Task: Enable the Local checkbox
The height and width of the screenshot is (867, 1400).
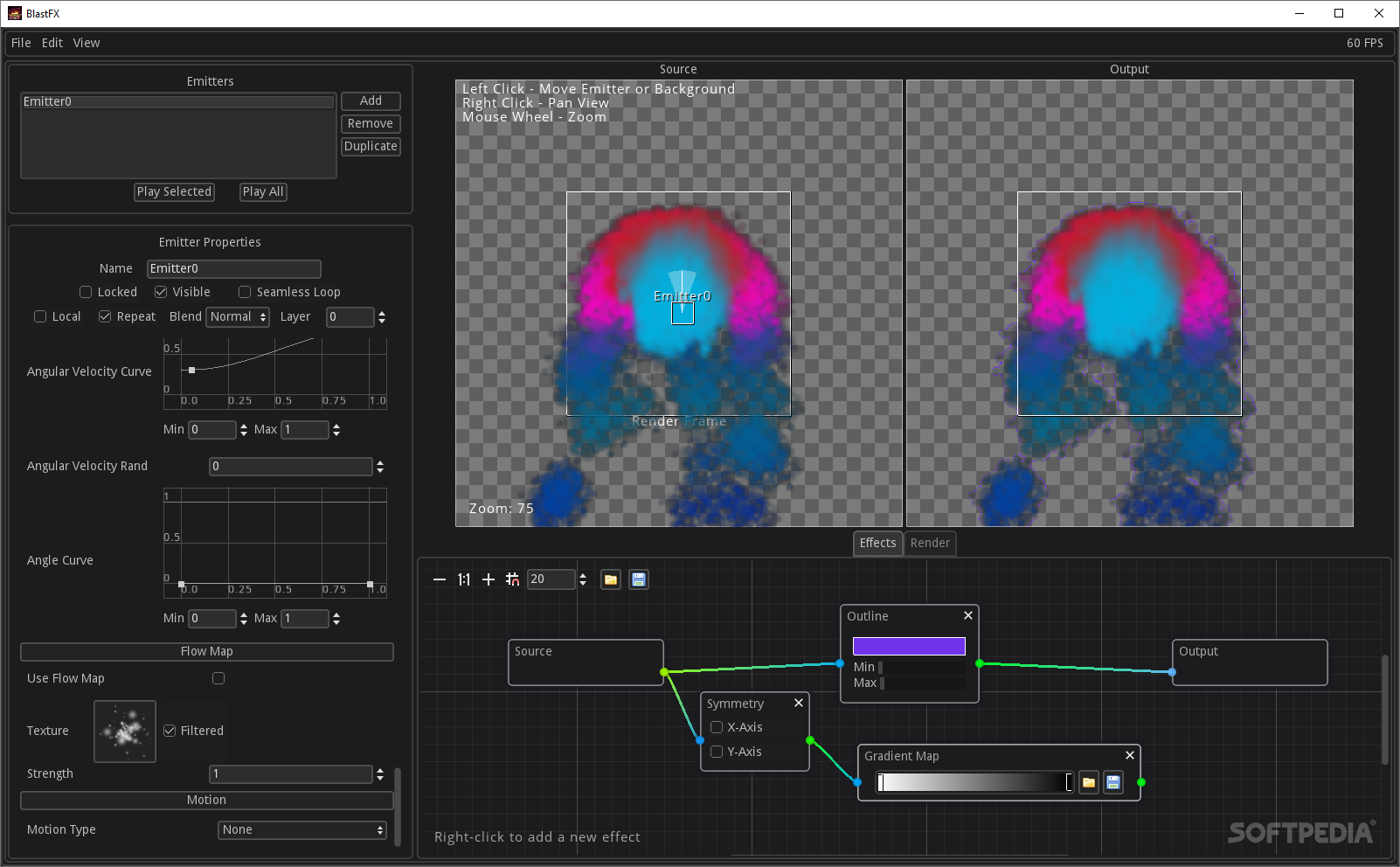Action: (40, 316)
